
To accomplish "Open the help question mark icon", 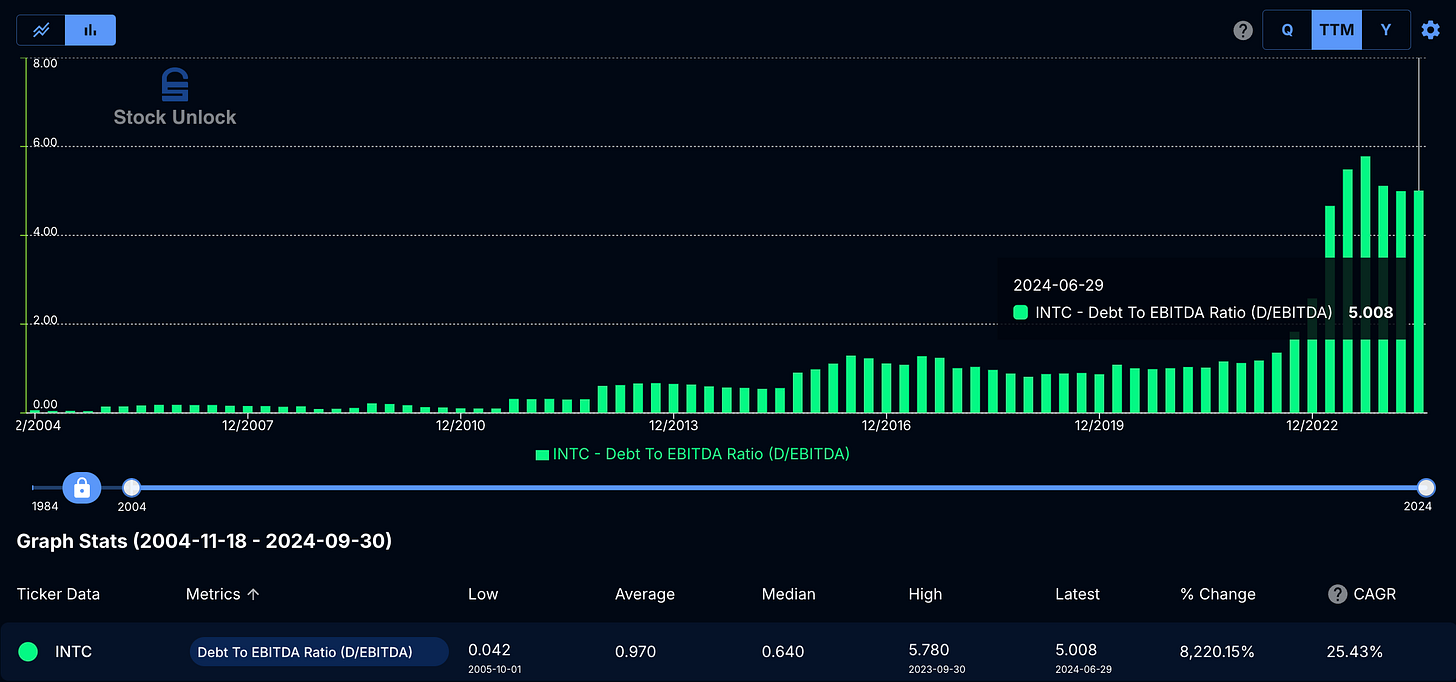I will [x=1243, y=30].
